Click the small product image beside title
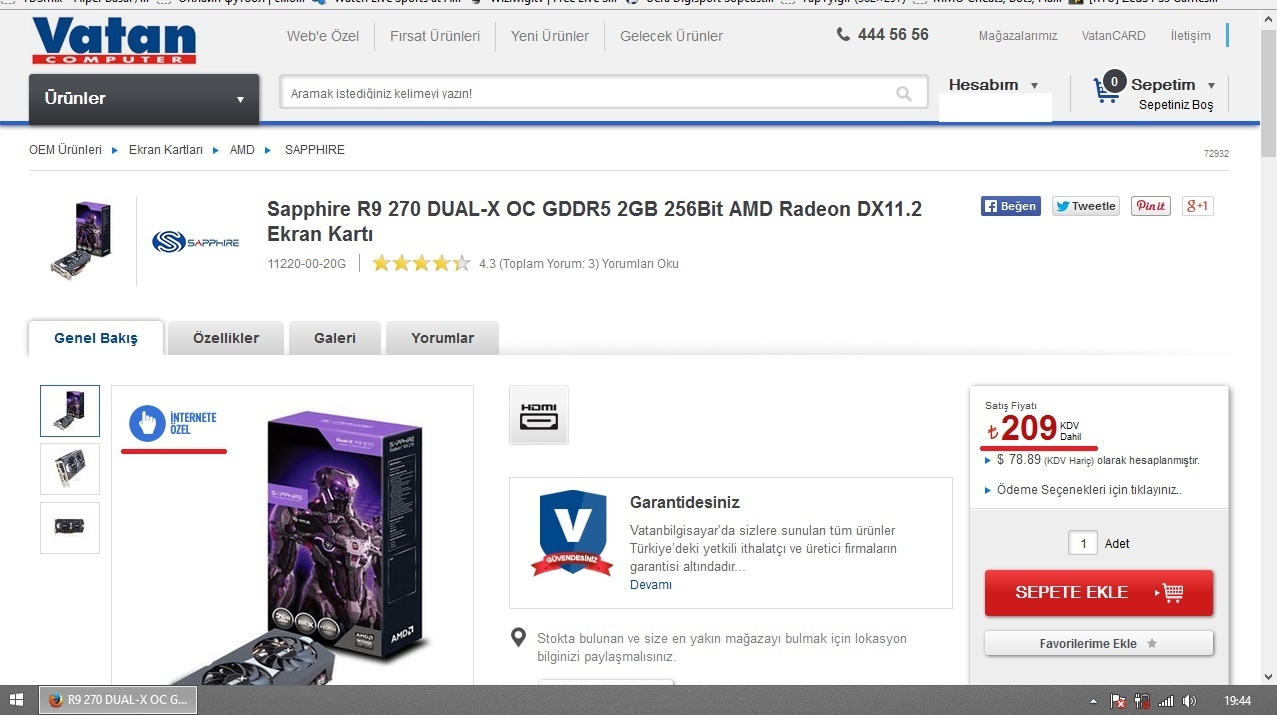1277x715 pixels. 81,241
